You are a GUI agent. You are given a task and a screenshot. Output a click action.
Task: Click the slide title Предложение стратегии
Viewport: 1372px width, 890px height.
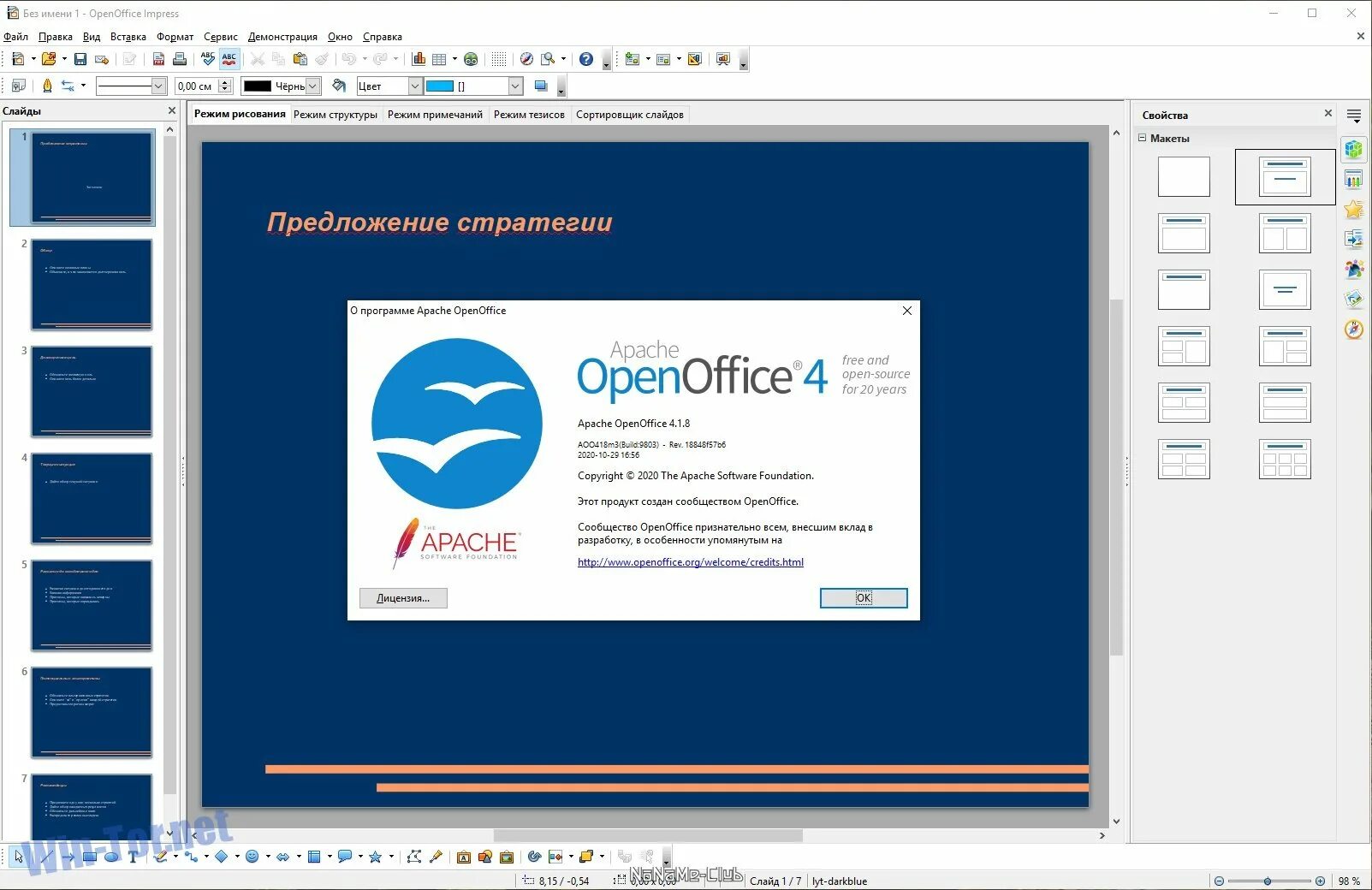[x=440, y=222]
